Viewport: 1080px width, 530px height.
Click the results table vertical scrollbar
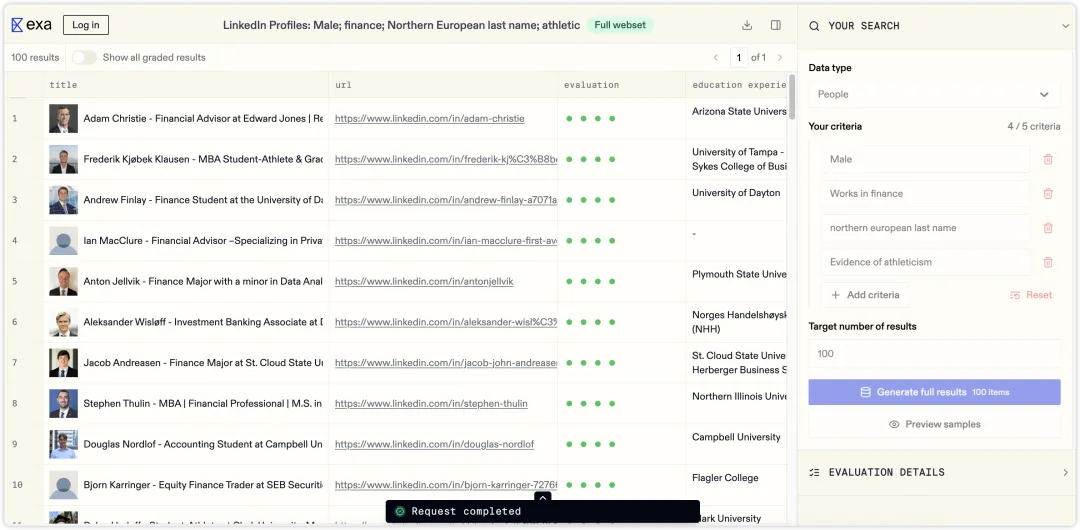[x=792, y=96]
